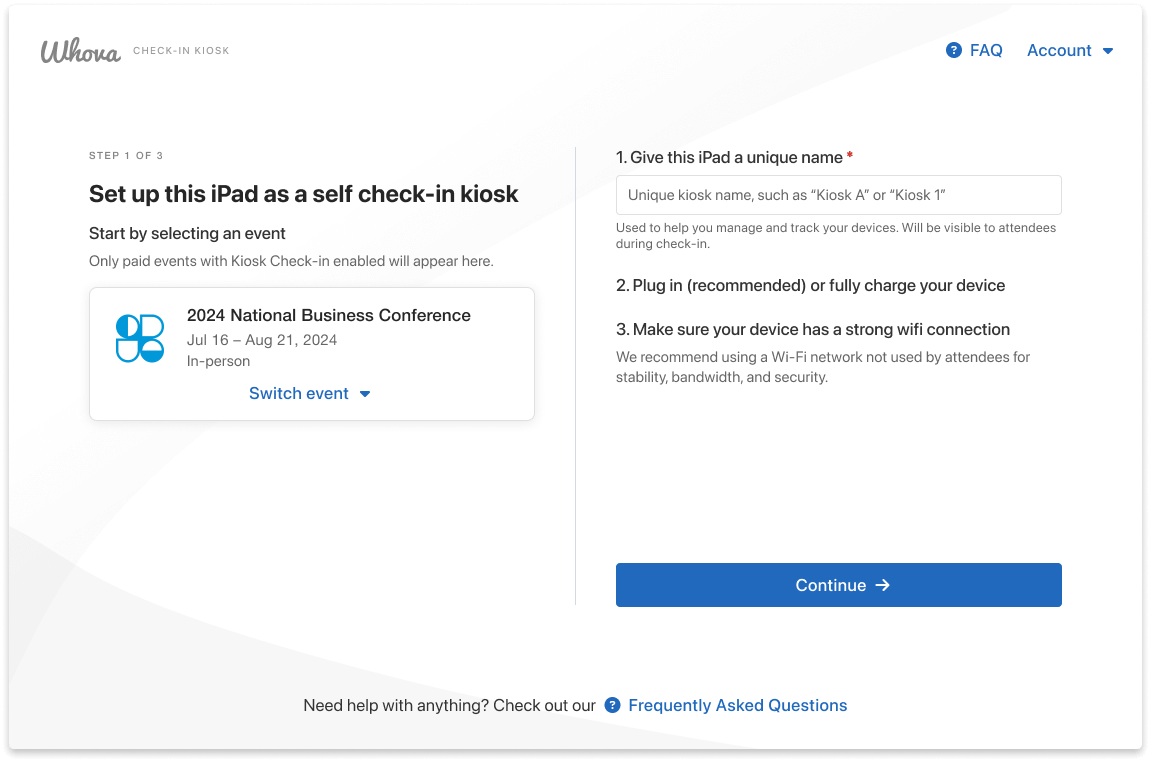Click the Whova logo

pos(79,49)
